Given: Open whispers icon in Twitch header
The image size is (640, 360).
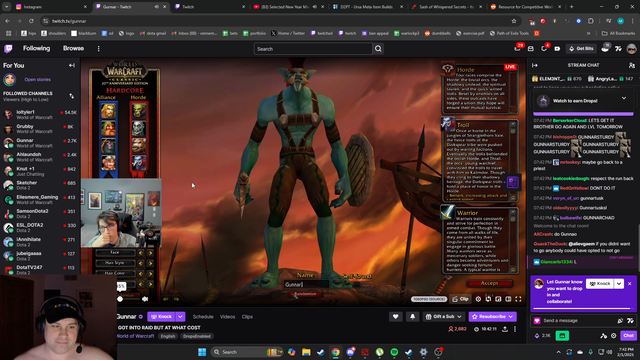Looking at the screenshot, I should pos(544,49).
